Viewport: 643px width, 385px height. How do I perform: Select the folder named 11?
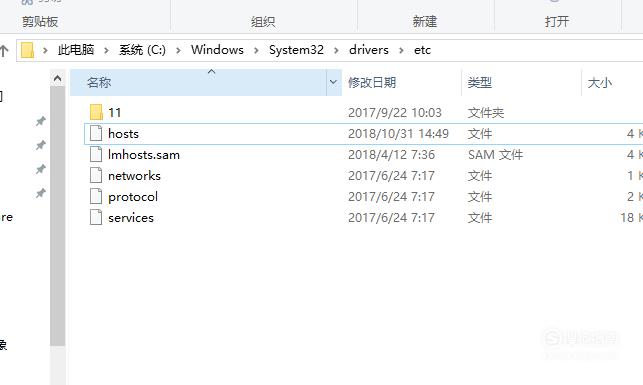(x=114, y=112)
